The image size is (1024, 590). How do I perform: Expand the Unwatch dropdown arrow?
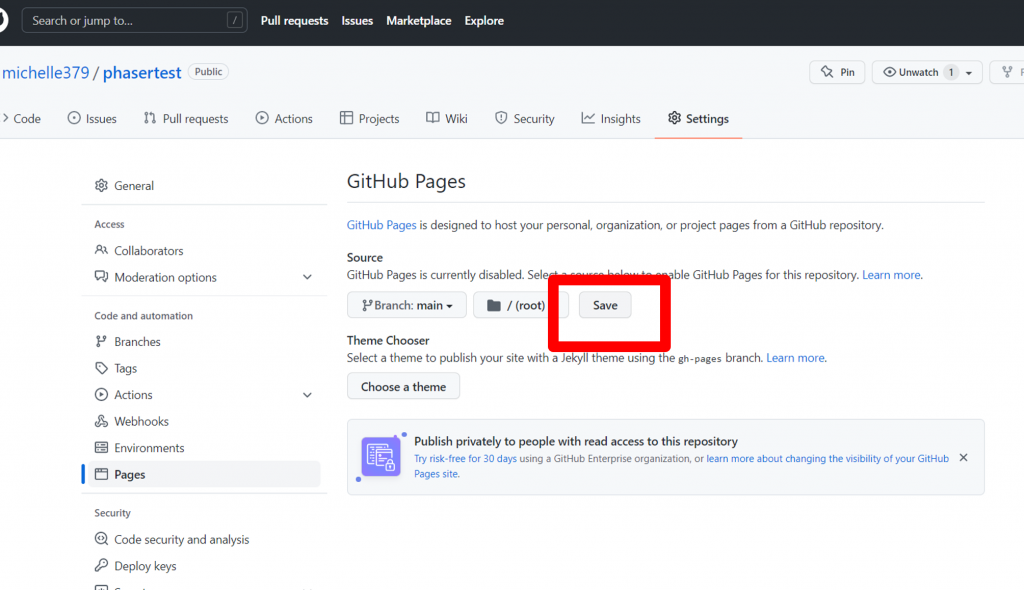click(x=969, y=73)
